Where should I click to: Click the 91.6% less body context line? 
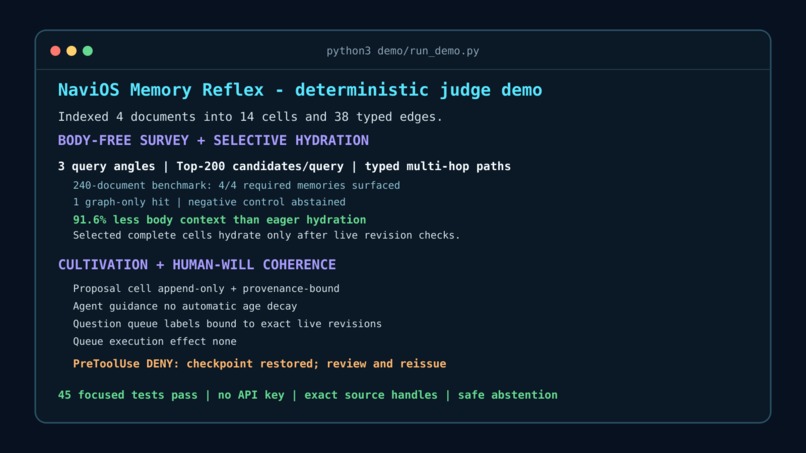coord(219,220)
